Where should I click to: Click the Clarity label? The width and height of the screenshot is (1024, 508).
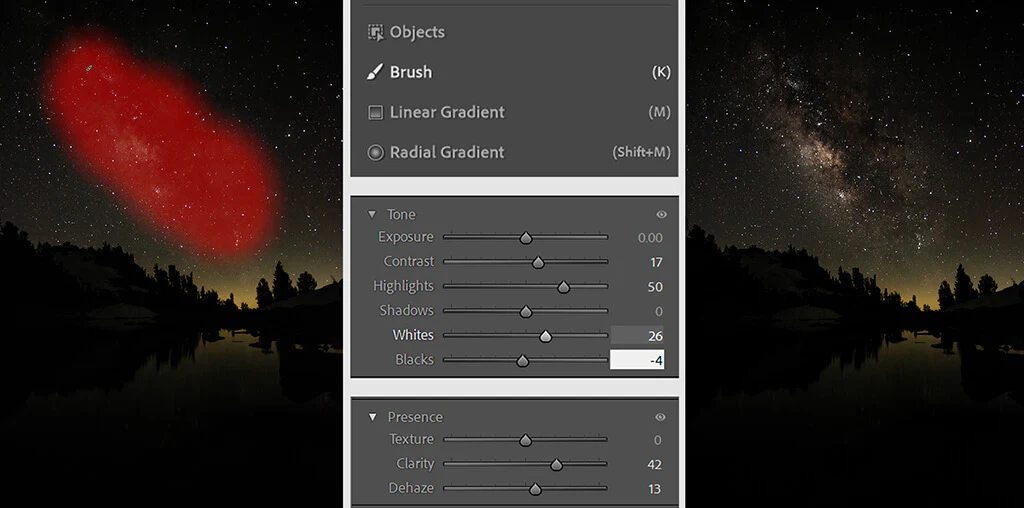(415, 464)
